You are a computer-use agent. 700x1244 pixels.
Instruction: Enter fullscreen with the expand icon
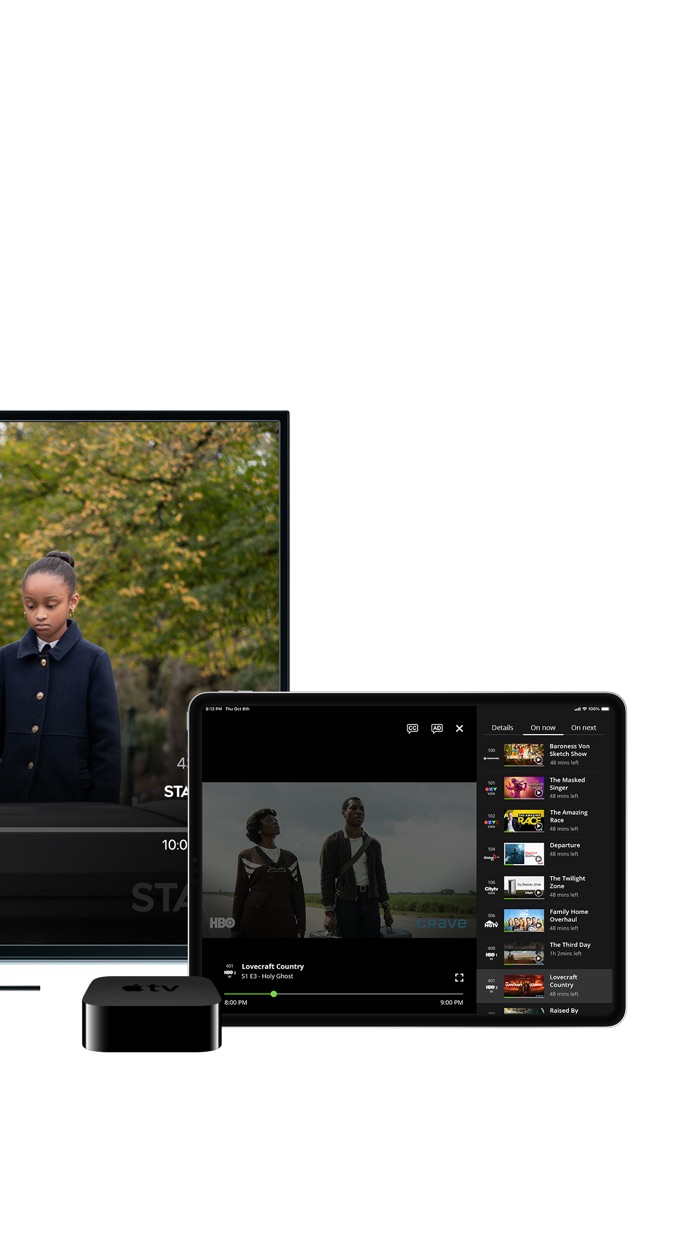click(x=459, y=977)
